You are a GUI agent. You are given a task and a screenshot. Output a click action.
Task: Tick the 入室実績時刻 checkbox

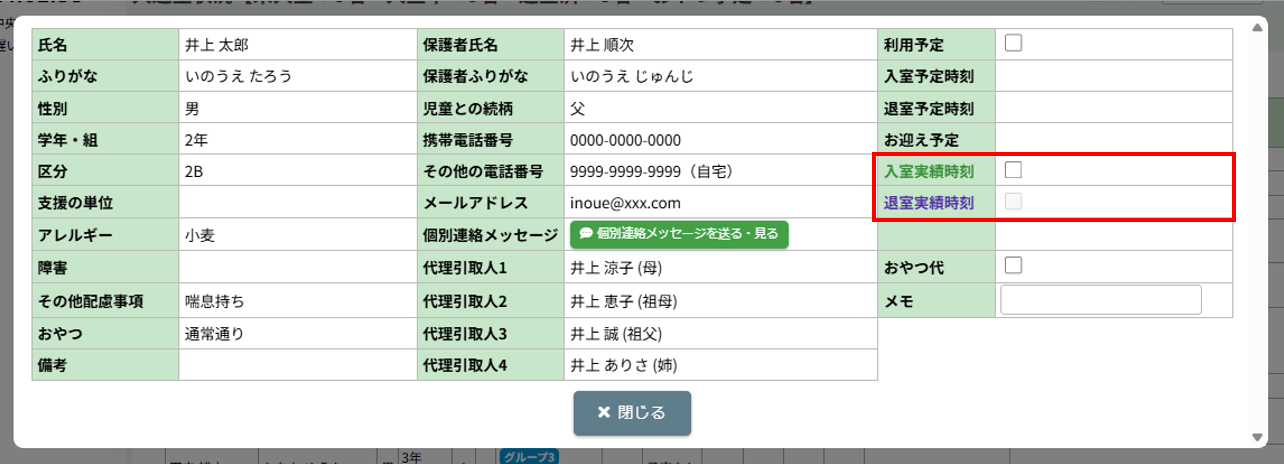coord(1013,170)
